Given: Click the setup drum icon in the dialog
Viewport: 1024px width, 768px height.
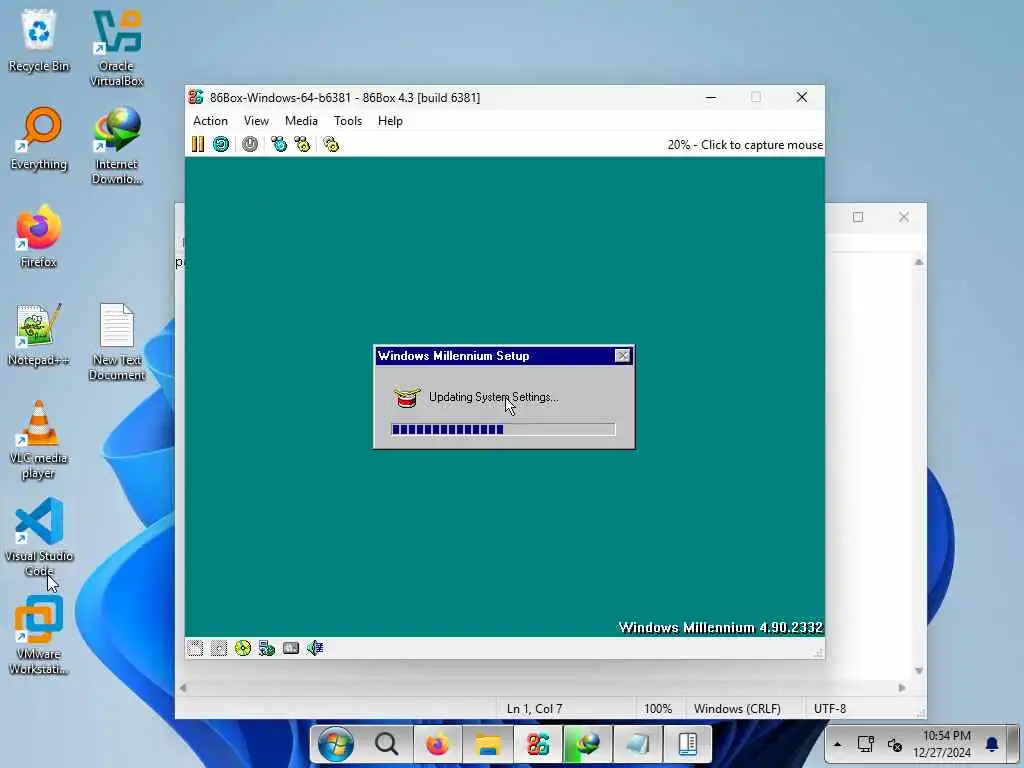Looking at the screenshot, I should tap(407, 397).
